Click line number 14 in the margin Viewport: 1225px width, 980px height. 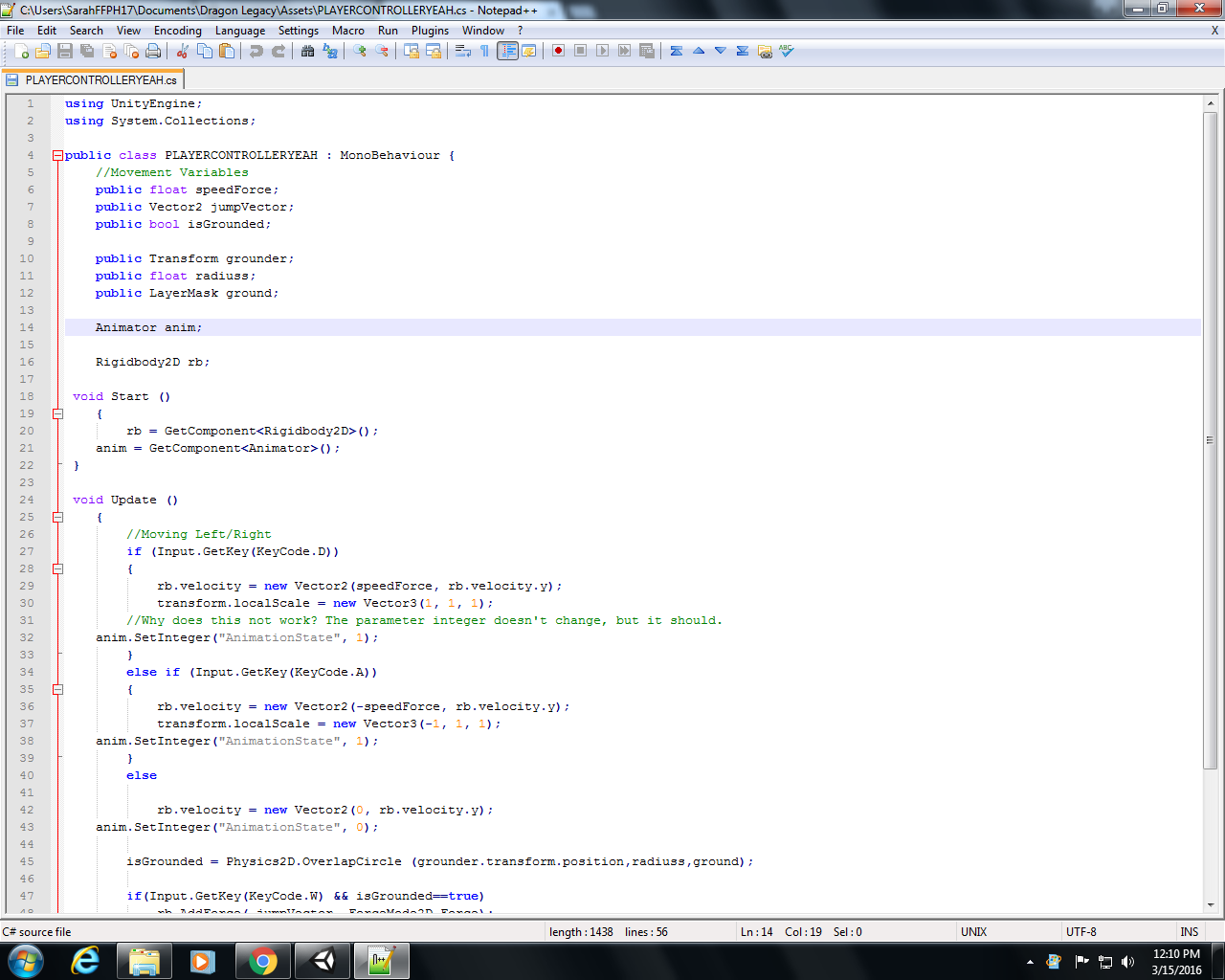click(27, 327)
